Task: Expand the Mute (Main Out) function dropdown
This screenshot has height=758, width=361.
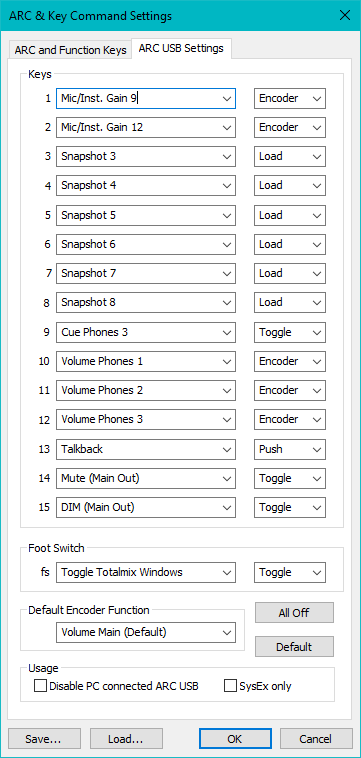Action: tap(145, 478)
